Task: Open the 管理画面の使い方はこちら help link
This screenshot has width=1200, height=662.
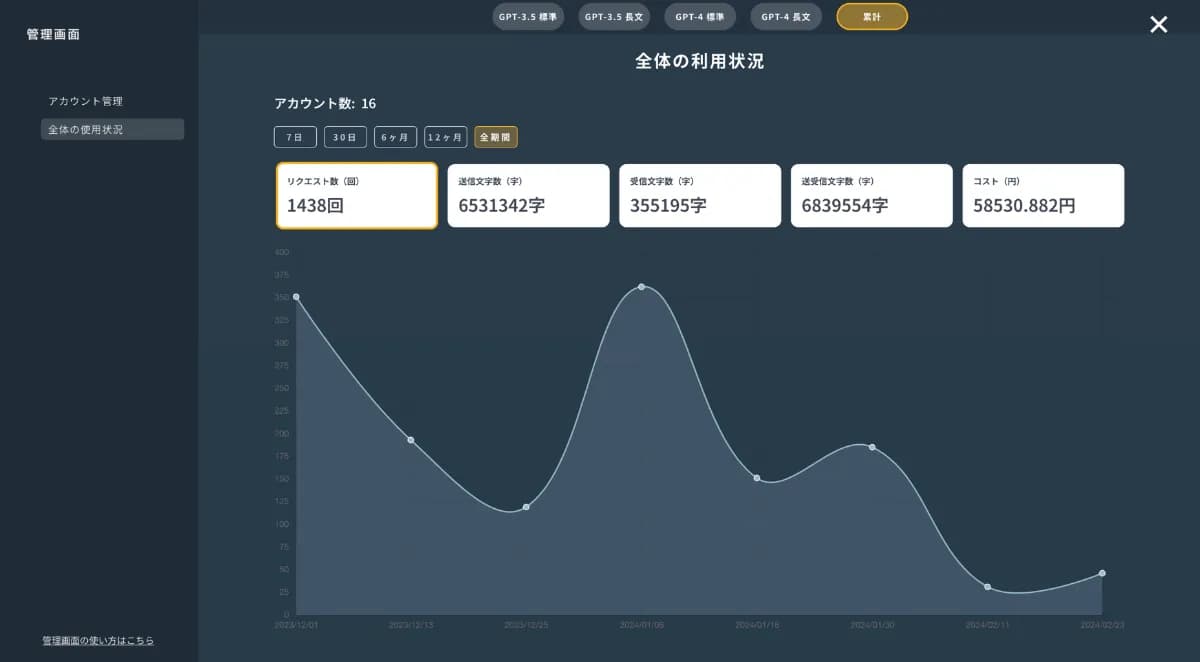Action: [x=95, y=641]
